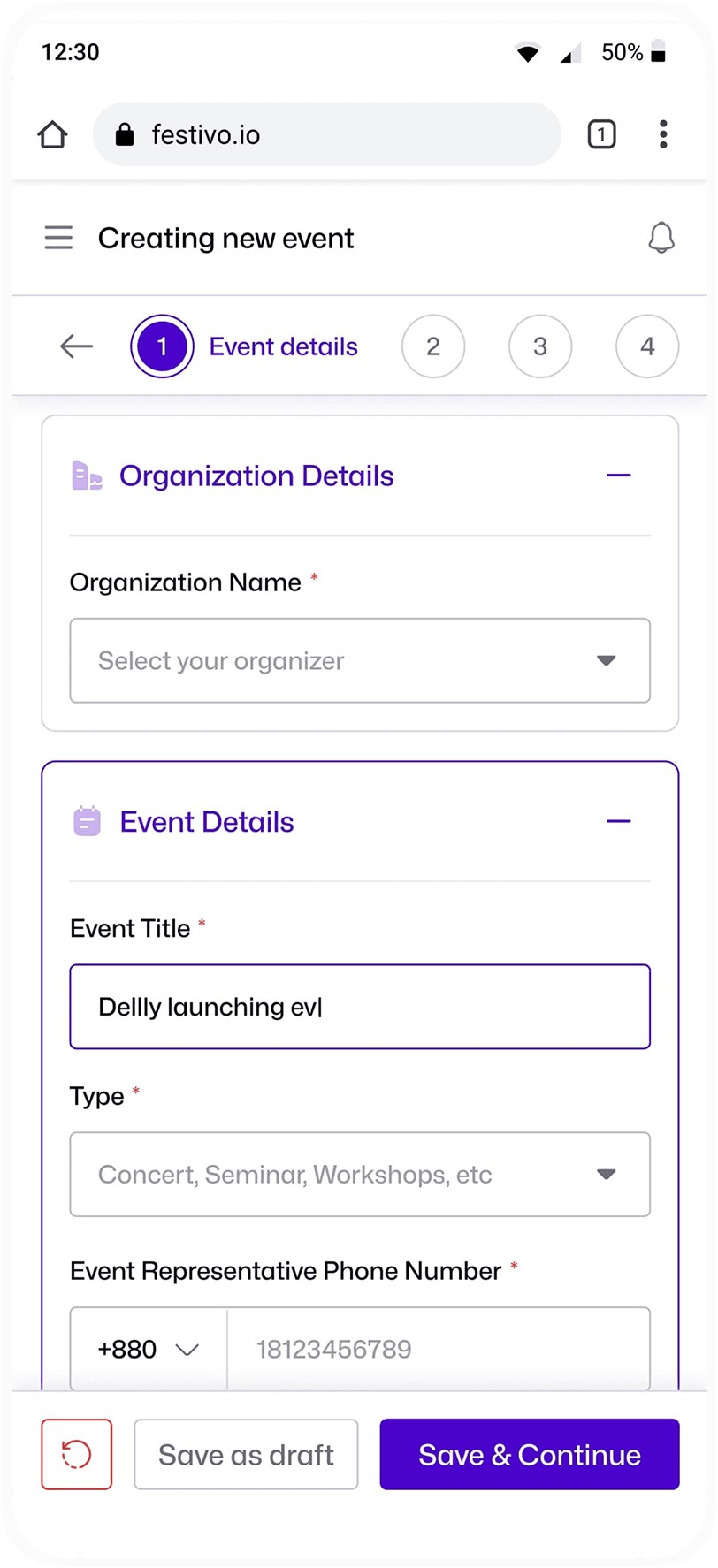Screen dimensions: 718x1568
Task: Click the Event Details calendar icon
Action: [87, 822]
